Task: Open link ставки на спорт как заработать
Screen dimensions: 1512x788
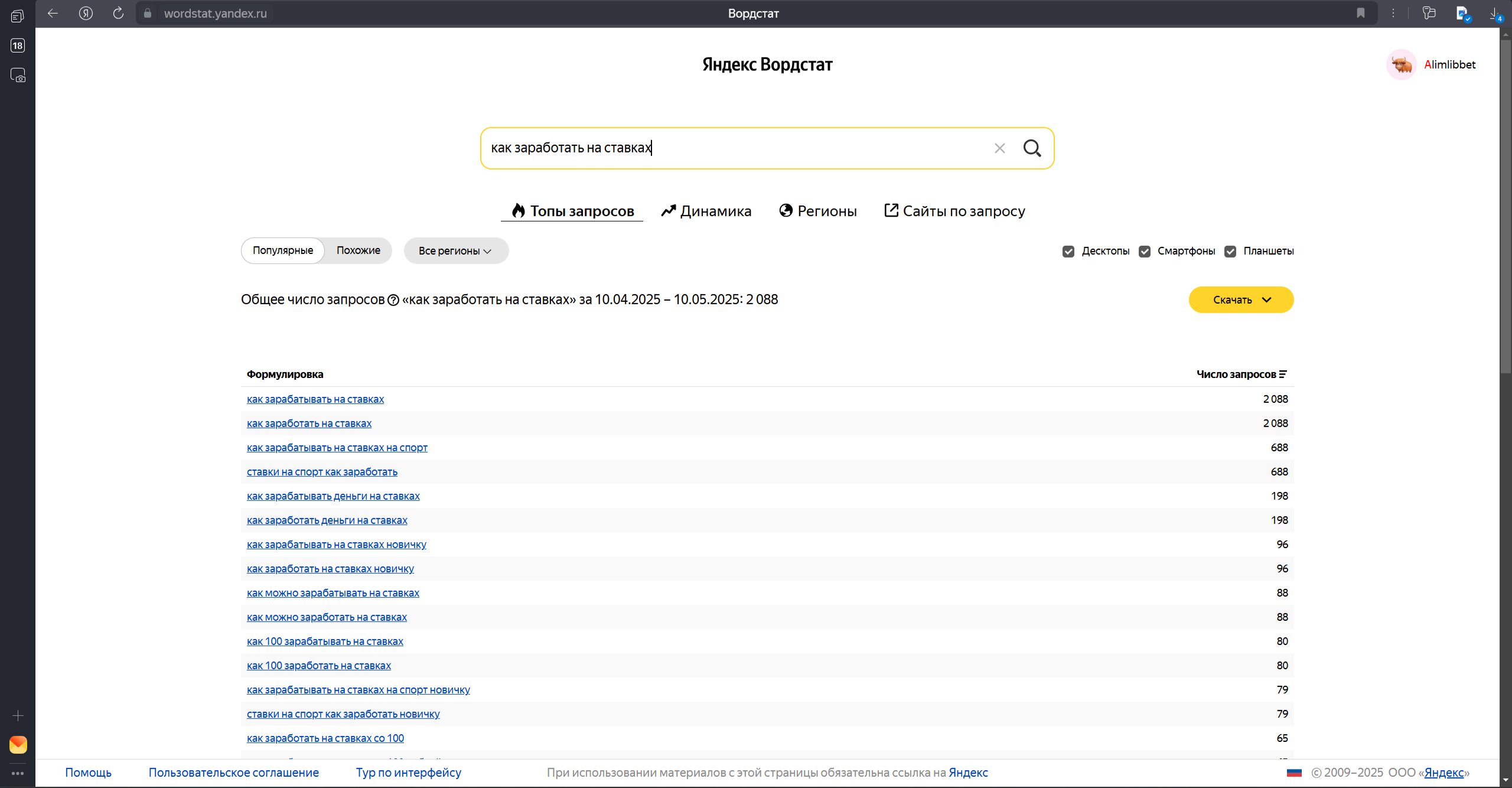Action: click(x=322, y=472)
